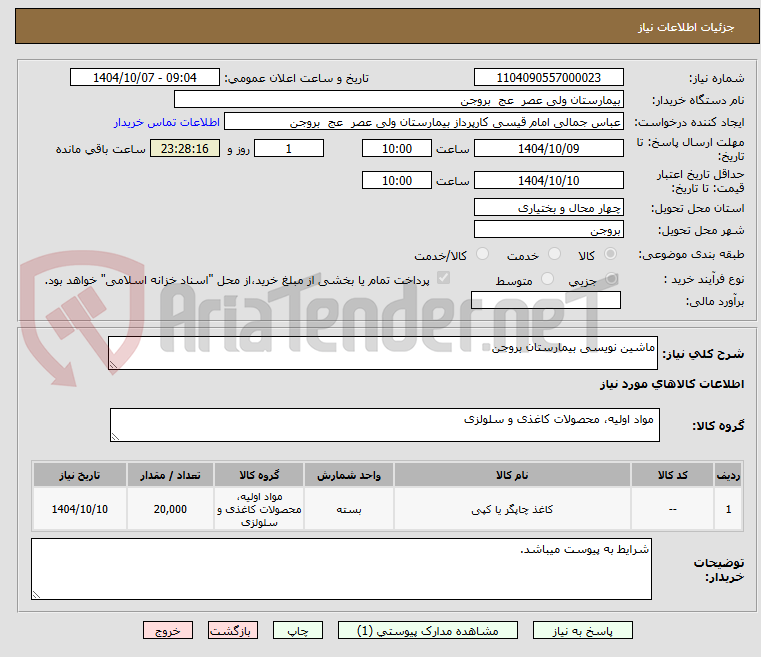Click the نام کالا column header
Screen dimensions: 761x657
coord(513,475)
